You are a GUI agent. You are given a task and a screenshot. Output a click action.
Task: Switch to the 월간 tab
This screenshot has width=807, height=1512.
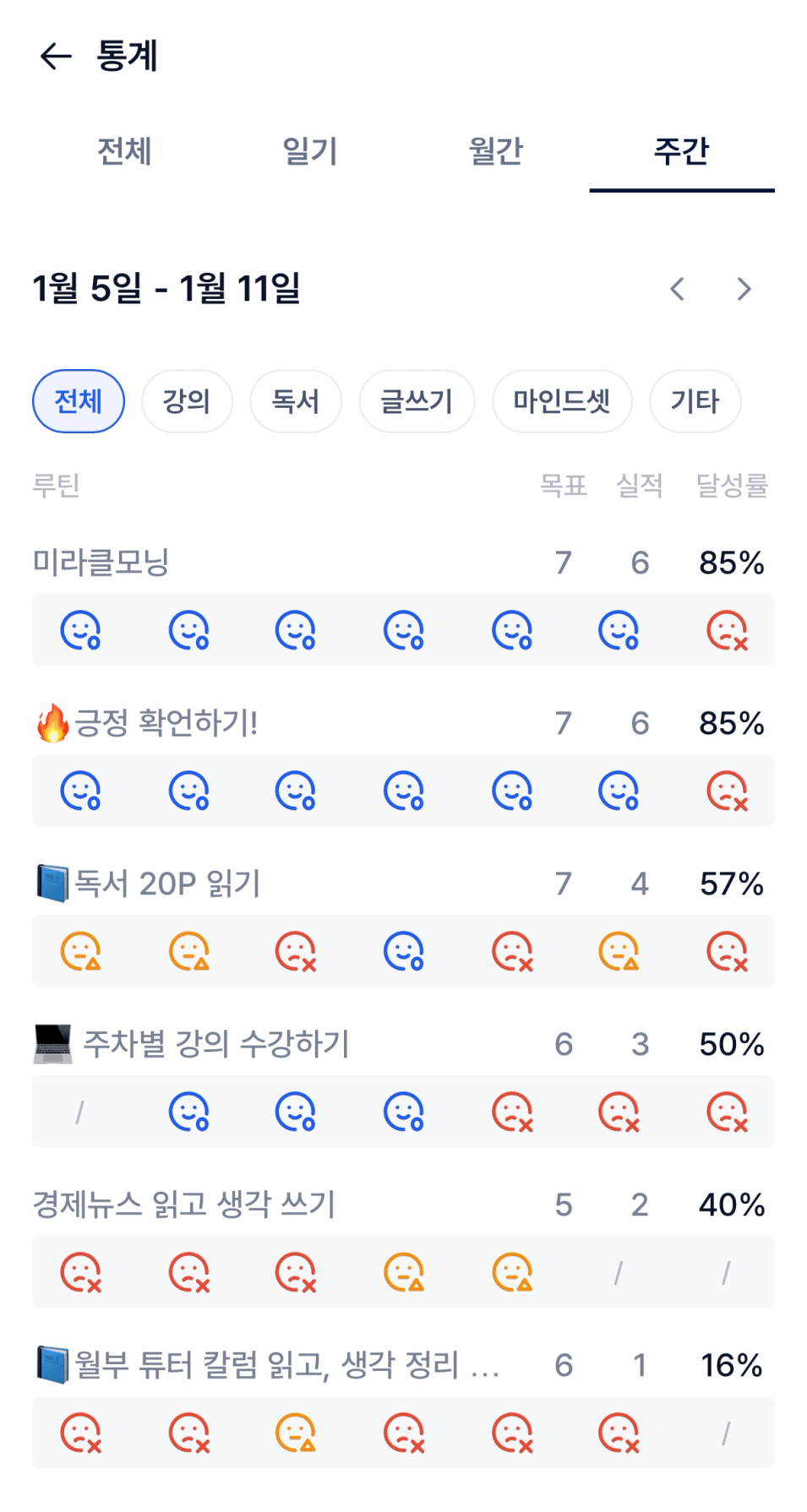[x=496, y=152]
